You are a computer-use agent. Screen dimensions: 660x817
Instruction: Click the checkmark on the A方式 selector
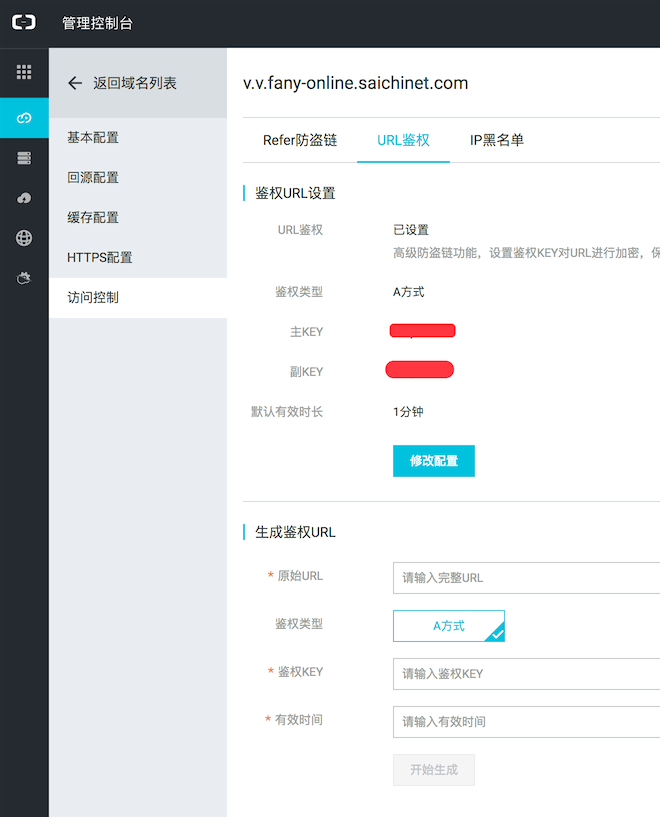click(x=498, y=633)
